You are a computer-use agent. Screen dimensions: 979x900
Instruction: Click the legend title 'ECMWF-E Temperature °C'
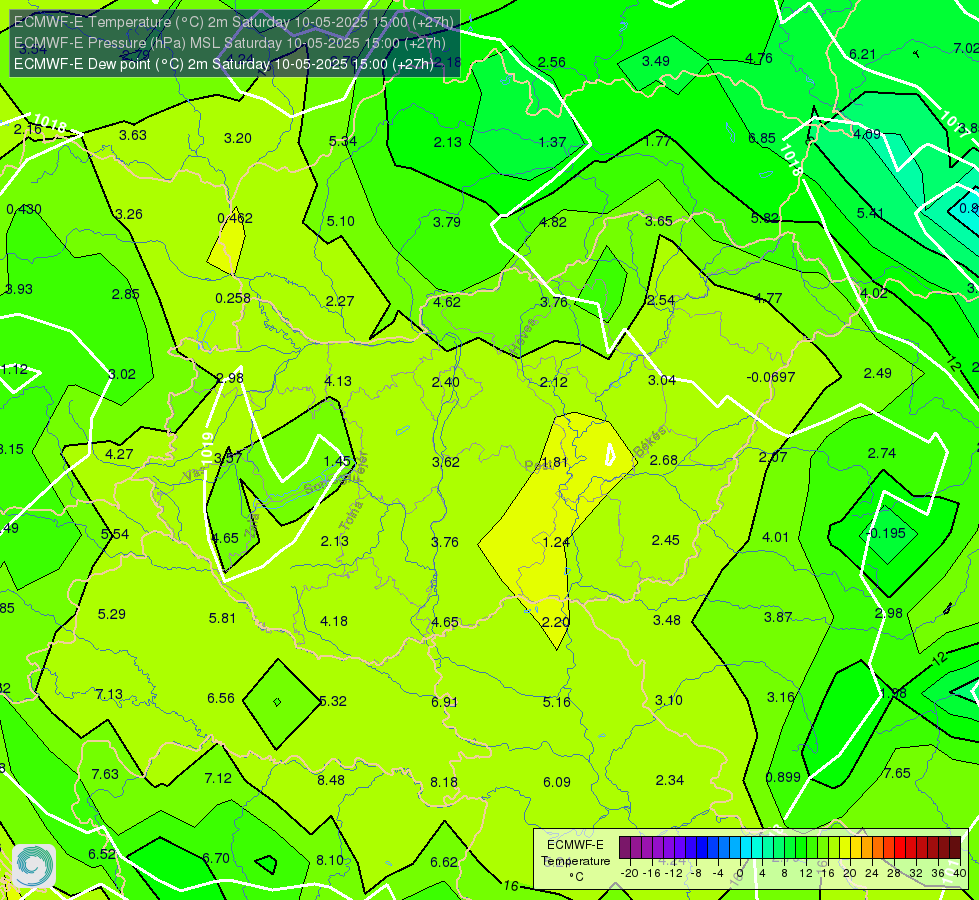click(576, 861)
